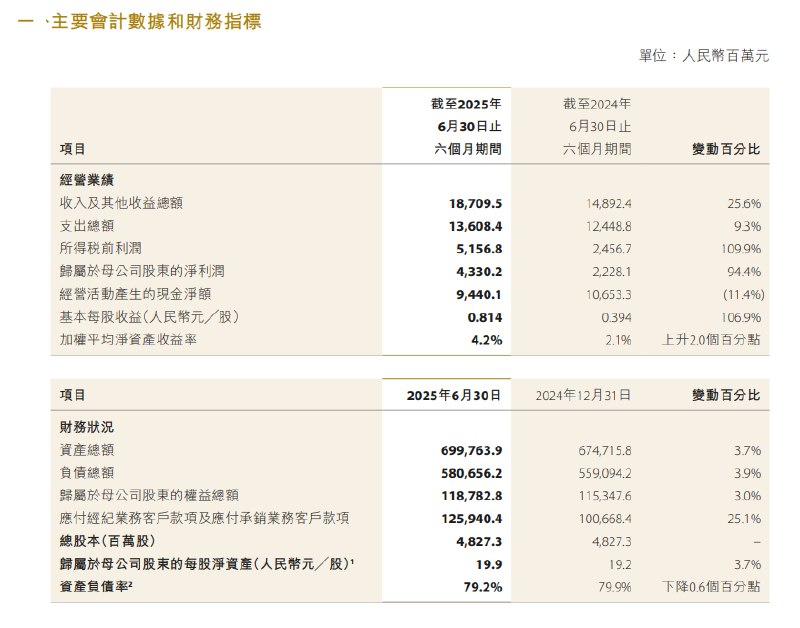
Task: Click the 上升2.0個百分點 cell
Action: pos(712,339)
